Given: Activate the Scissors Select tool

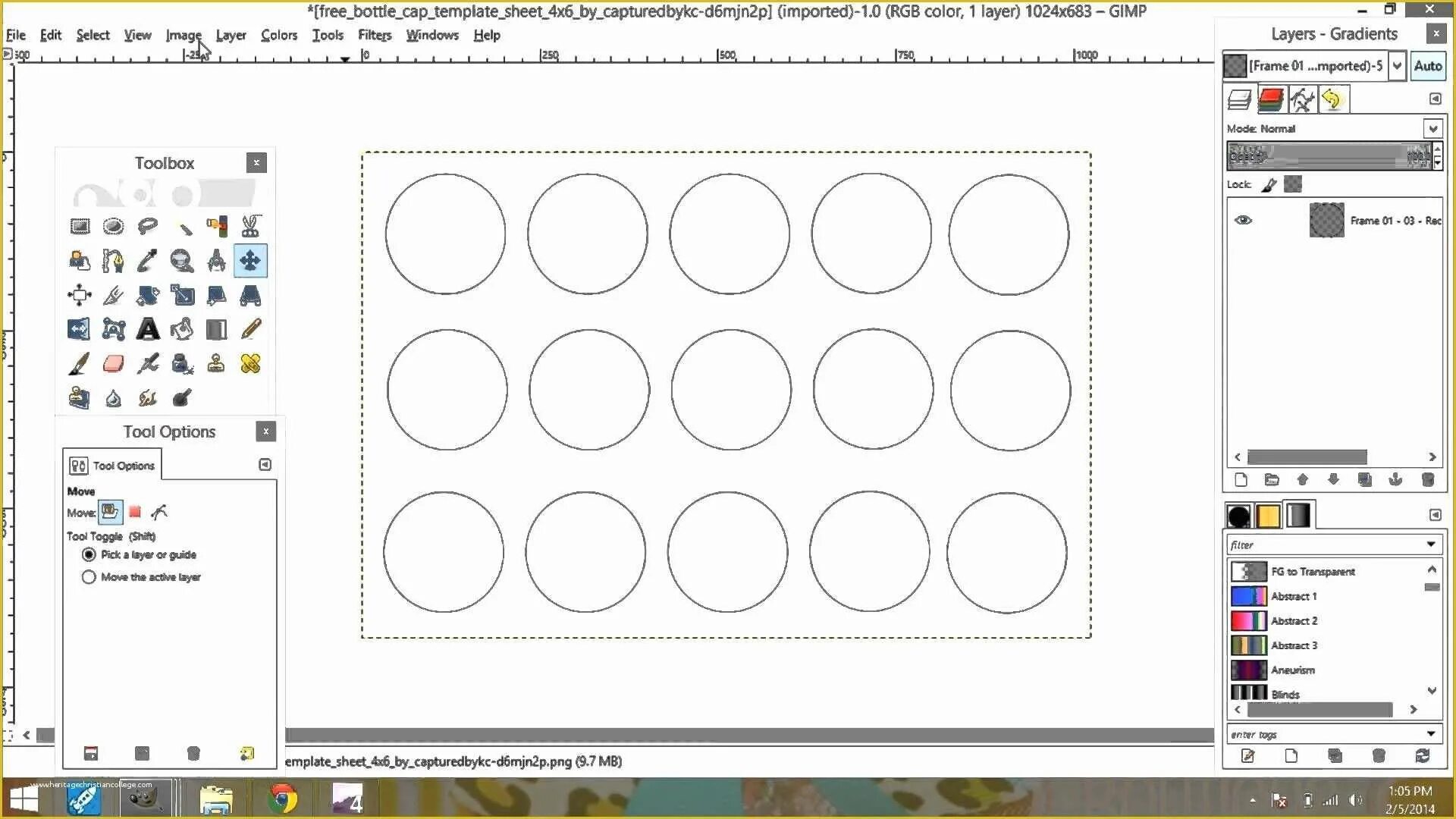Looking at the screenshot, I should 251,226.
